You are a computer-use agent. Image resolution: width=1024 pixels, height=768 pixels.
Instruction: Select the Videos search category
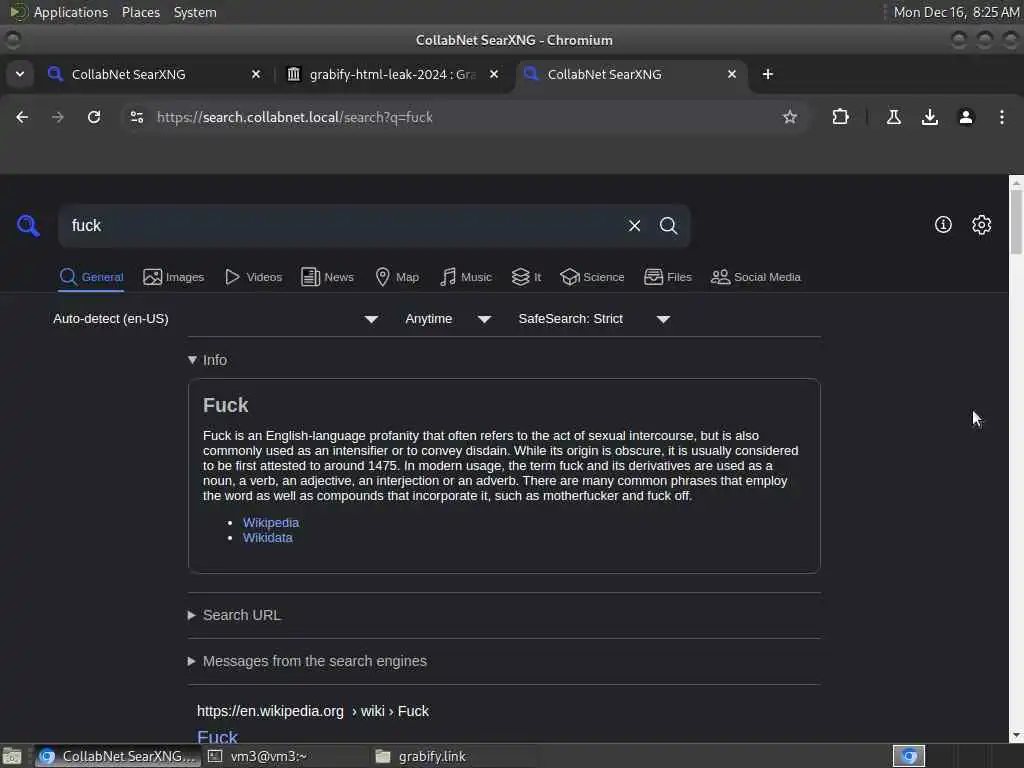pos(253,277)
